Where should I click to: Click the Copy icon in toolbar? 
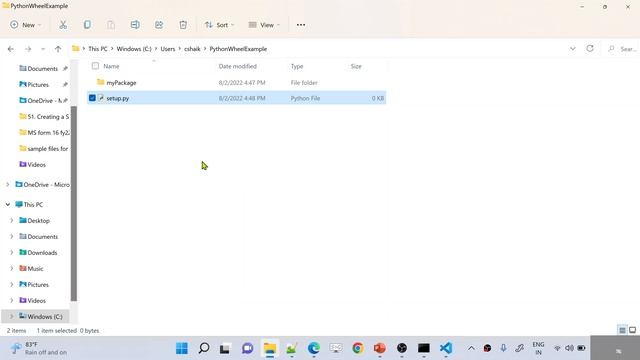coord(87,25)
